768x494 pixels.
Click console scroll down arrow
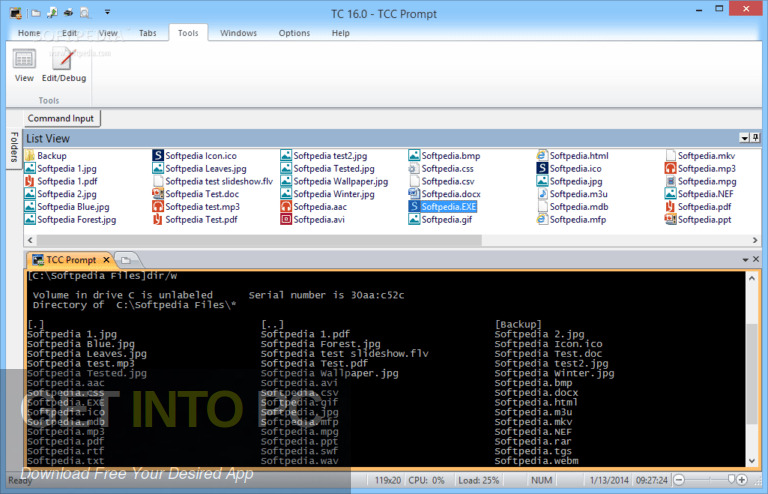pyautogui.click(x=752, y=461)
